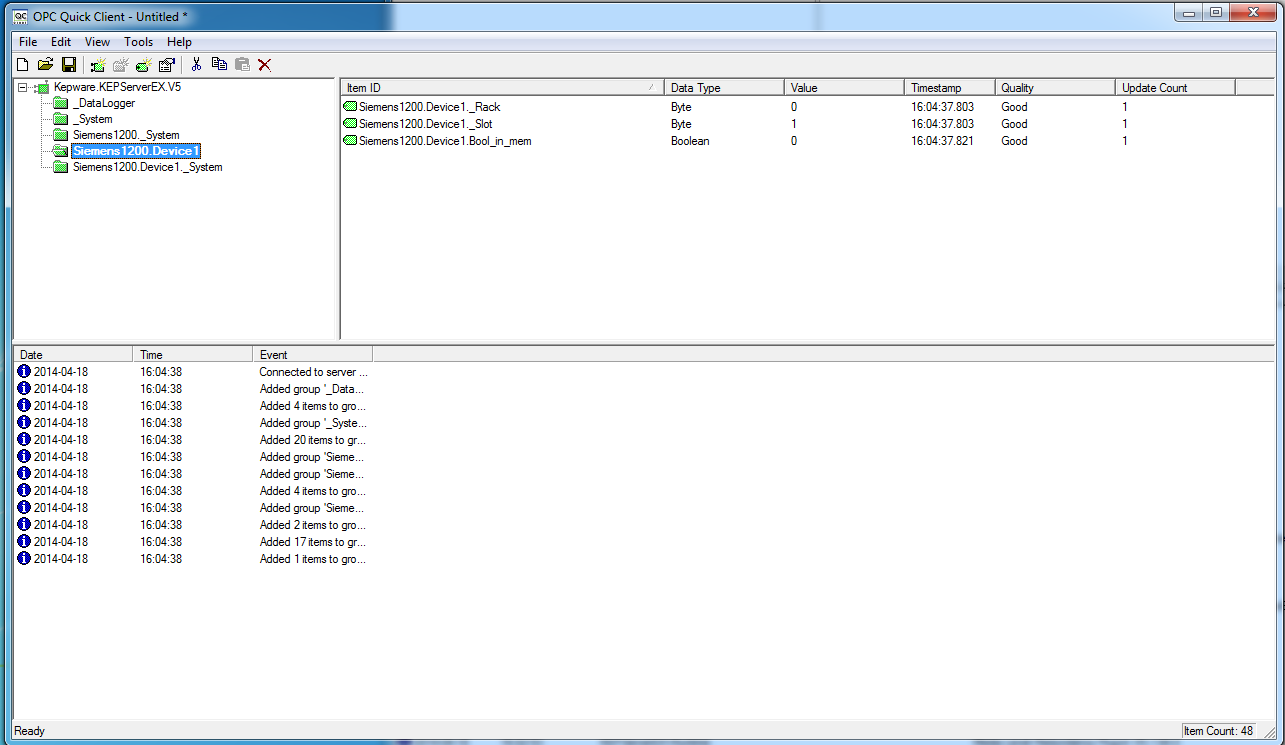Click the Update Count cell in the Bool_in_mem row

coord(1124,141)
